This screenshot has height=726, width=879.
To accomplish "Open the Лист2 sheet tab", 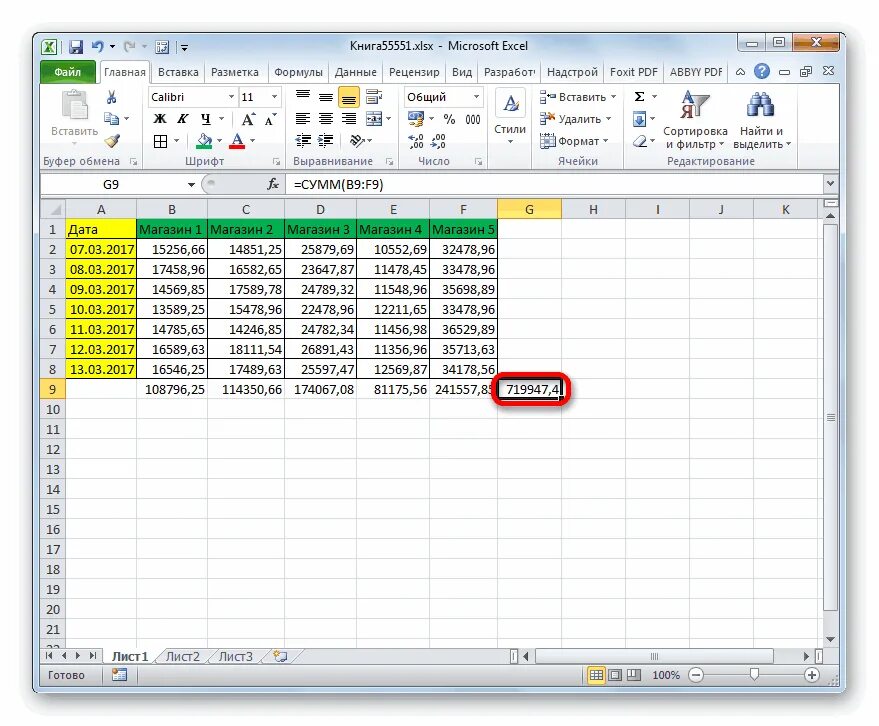I will click(182, 656).
